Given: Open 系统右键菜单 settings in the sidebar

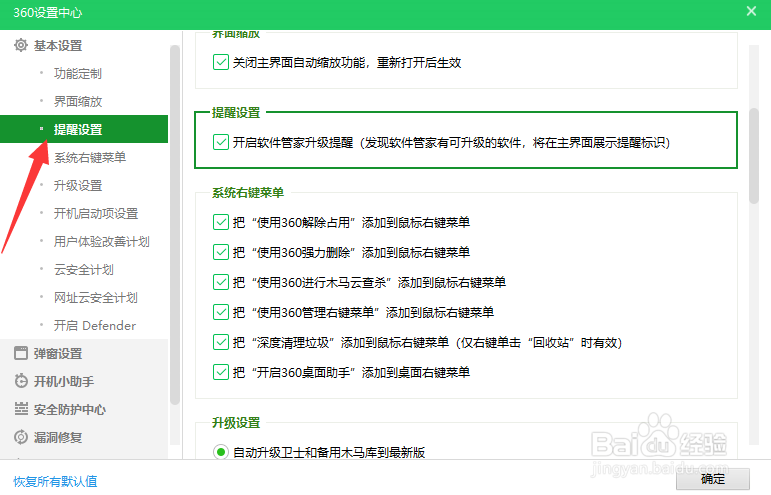Looking at the screenshot, I should [x=90, y=157].
